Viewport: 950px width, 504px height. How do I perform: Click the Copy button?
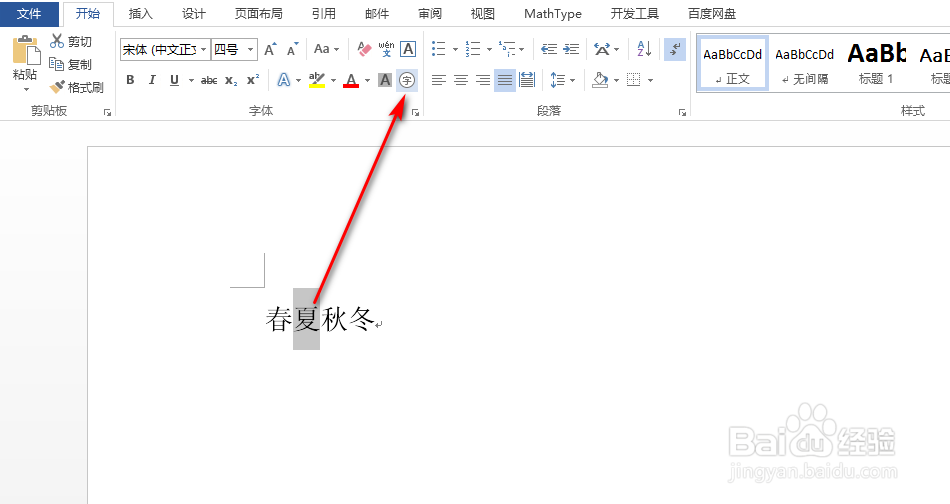pyautogui.click(x=70, y=64)
